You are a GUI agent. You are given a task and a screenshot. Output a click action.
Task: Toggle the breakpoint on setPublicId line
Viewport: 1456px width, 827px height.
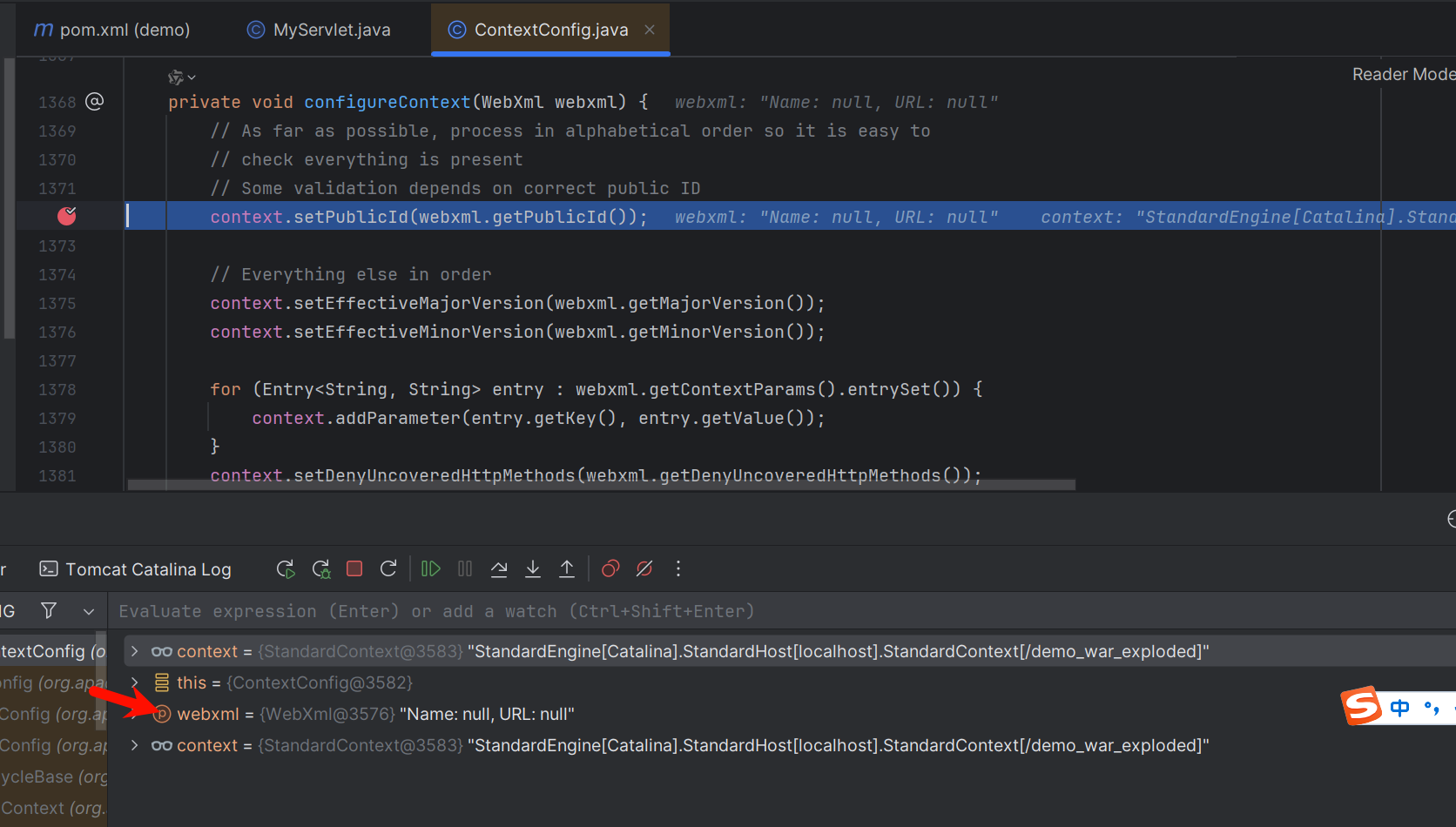pyautogui.click(x=67, y=216)
